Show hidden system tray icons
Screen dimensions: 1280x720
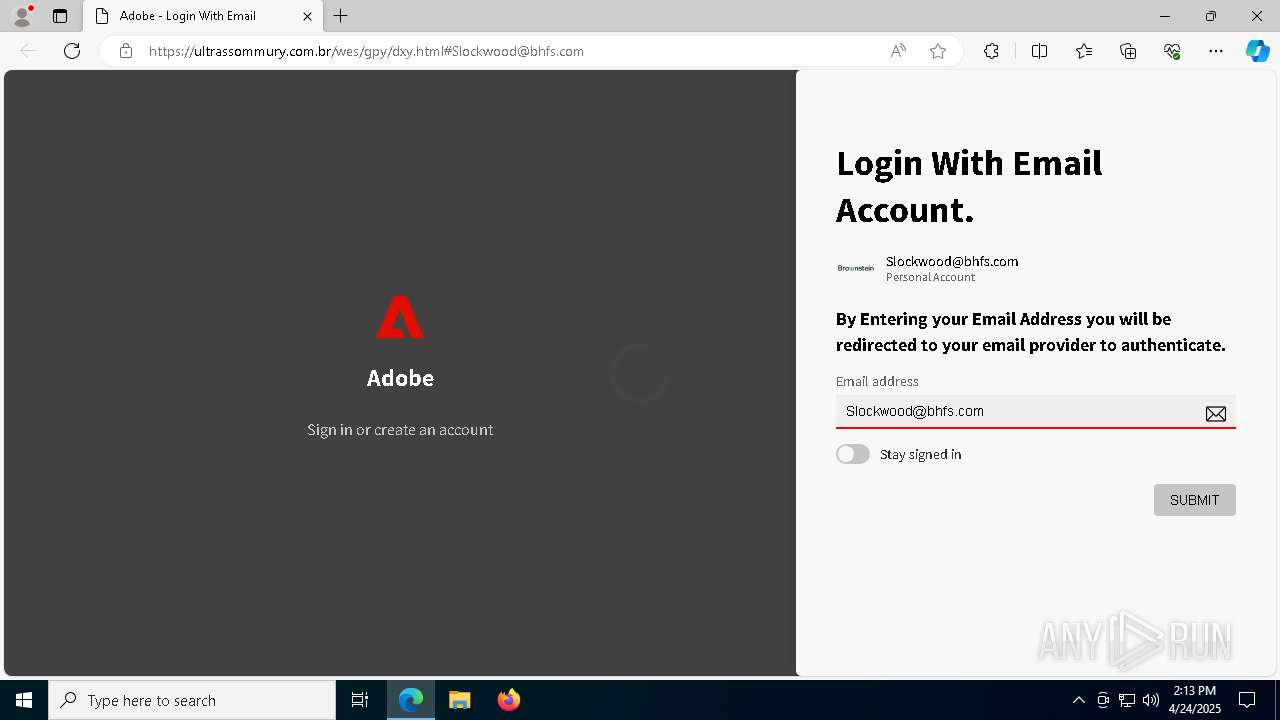(x=1078, y=700)
